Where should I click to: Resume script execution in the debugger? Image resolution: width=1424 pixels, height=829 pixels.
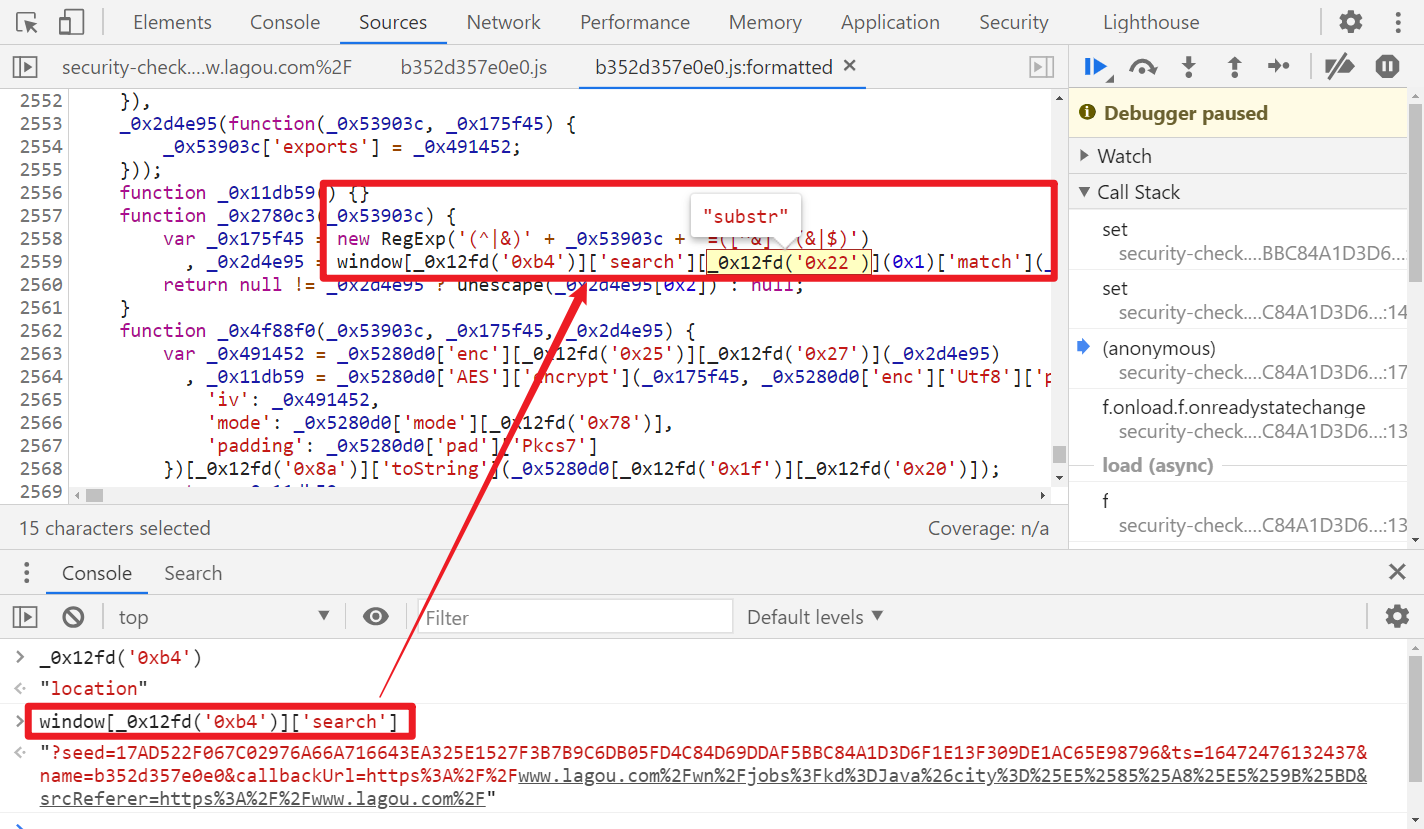[x=1097, y=67]
